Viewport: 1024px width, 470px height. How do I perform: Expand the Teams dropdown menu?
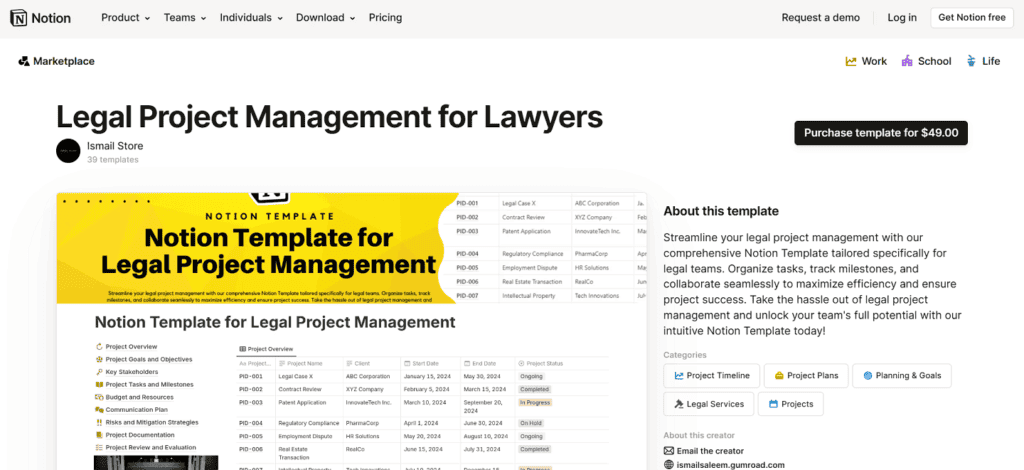pyautogui.click(x=185, y=18)
